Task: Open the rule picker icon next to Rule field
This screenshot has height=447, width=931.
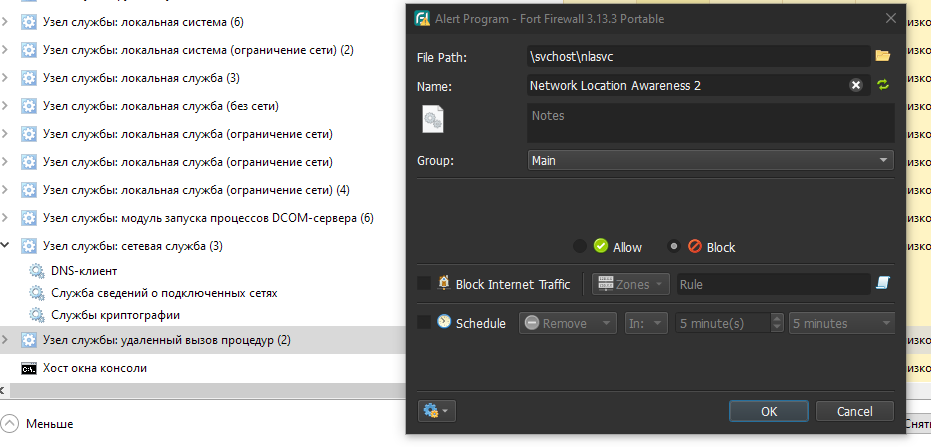Action: (884, 284)
